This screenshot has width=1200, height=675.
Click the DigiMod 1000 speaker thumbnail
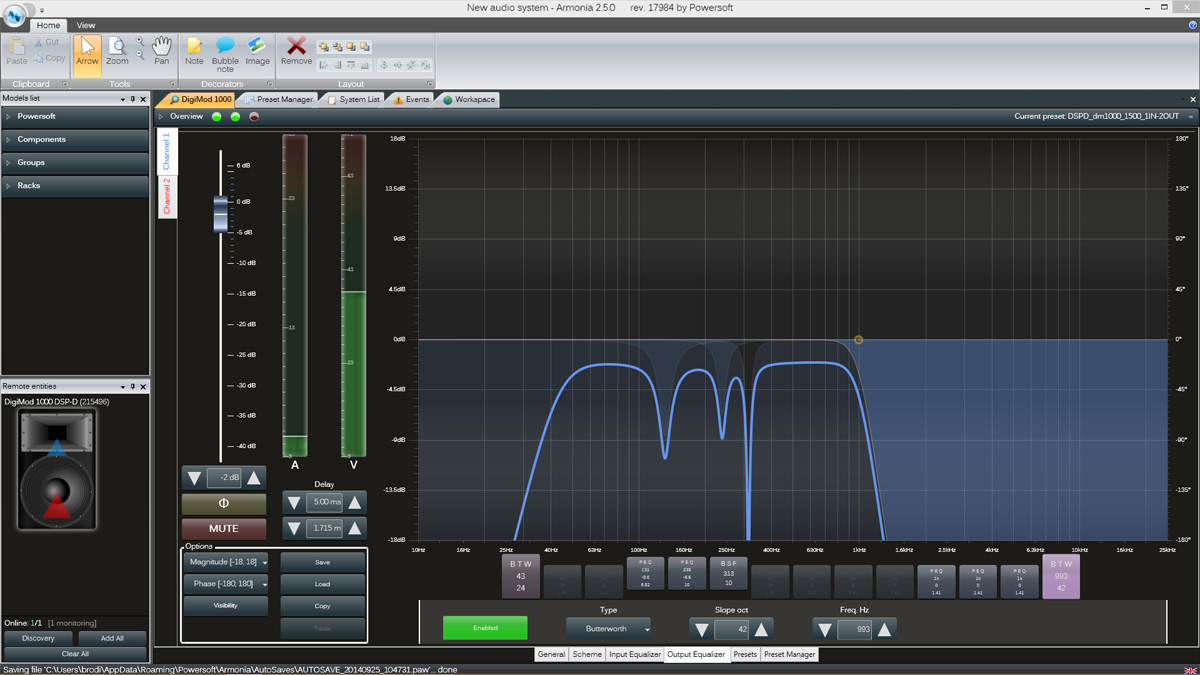pos(57,469)
